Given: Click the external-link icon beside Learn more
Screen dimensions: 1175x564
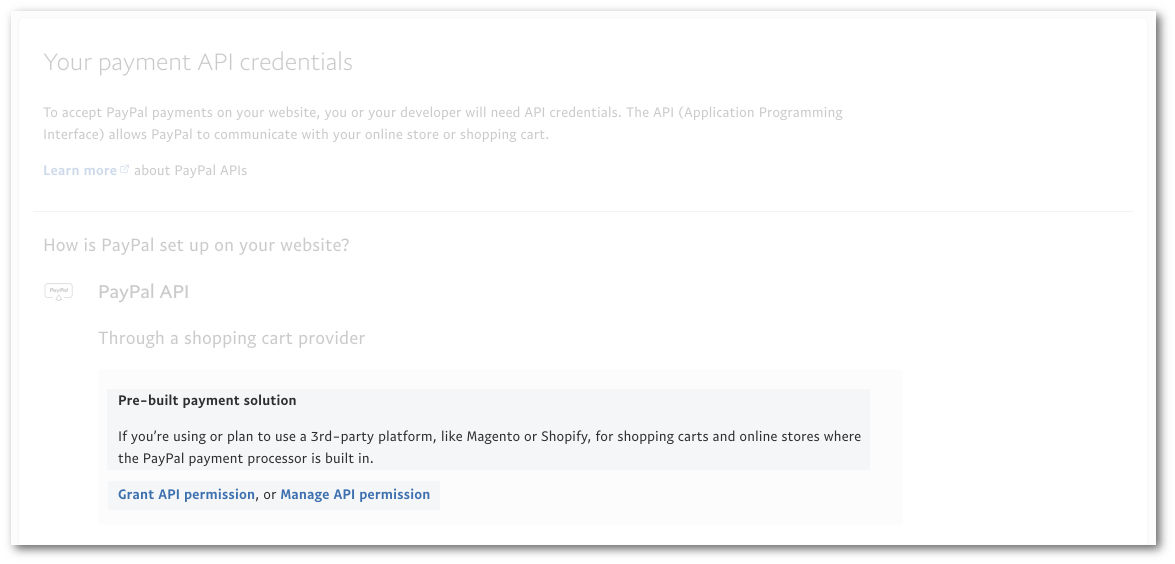Looking at the screenshot, I should [x=125, y=169].
